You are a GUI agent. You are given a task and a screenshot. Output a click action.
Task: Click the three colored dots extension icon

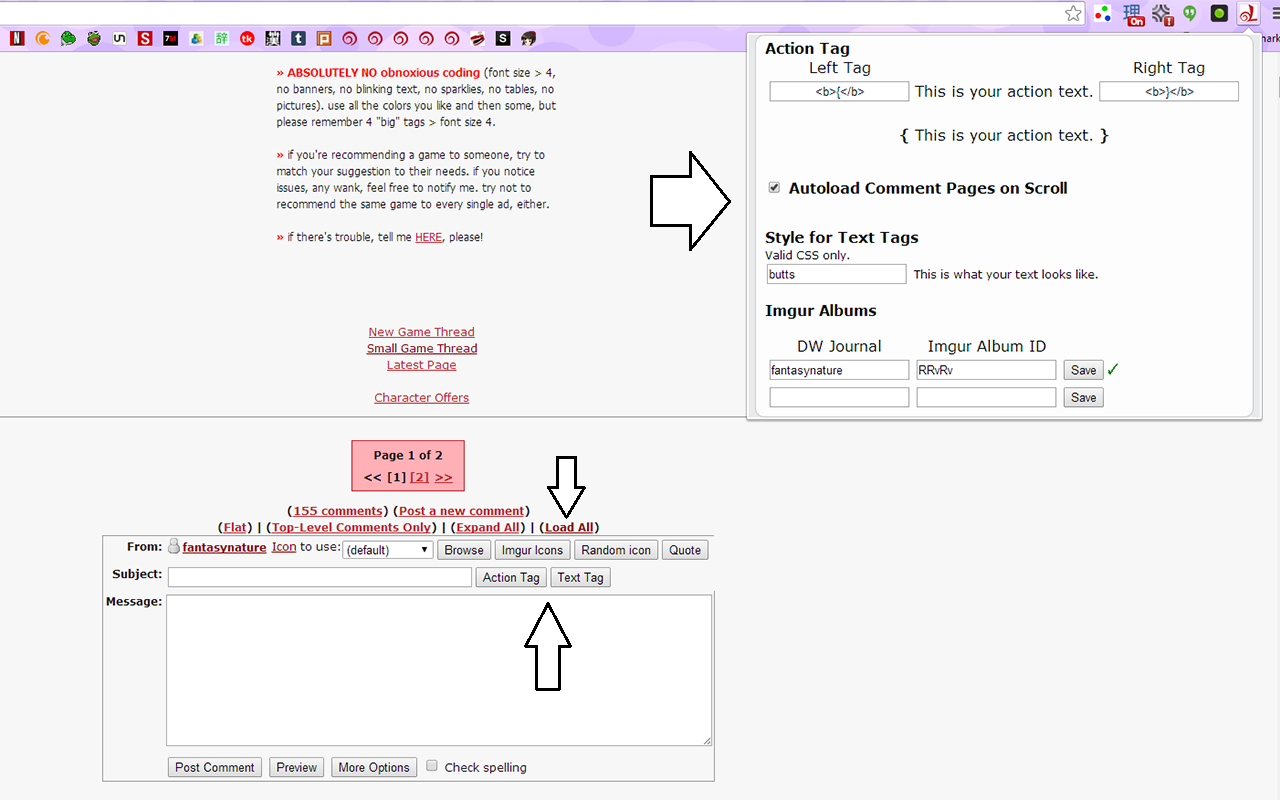(1103, 13)
